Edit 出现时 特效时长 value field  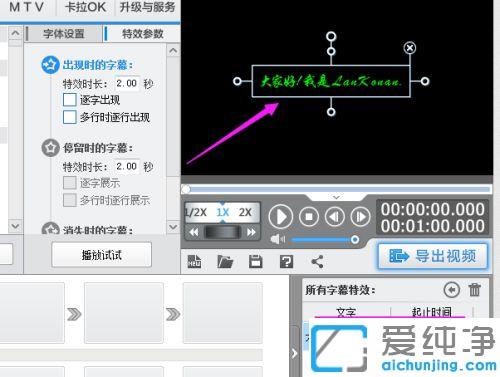pyautogui.click(x=127, y=83)
